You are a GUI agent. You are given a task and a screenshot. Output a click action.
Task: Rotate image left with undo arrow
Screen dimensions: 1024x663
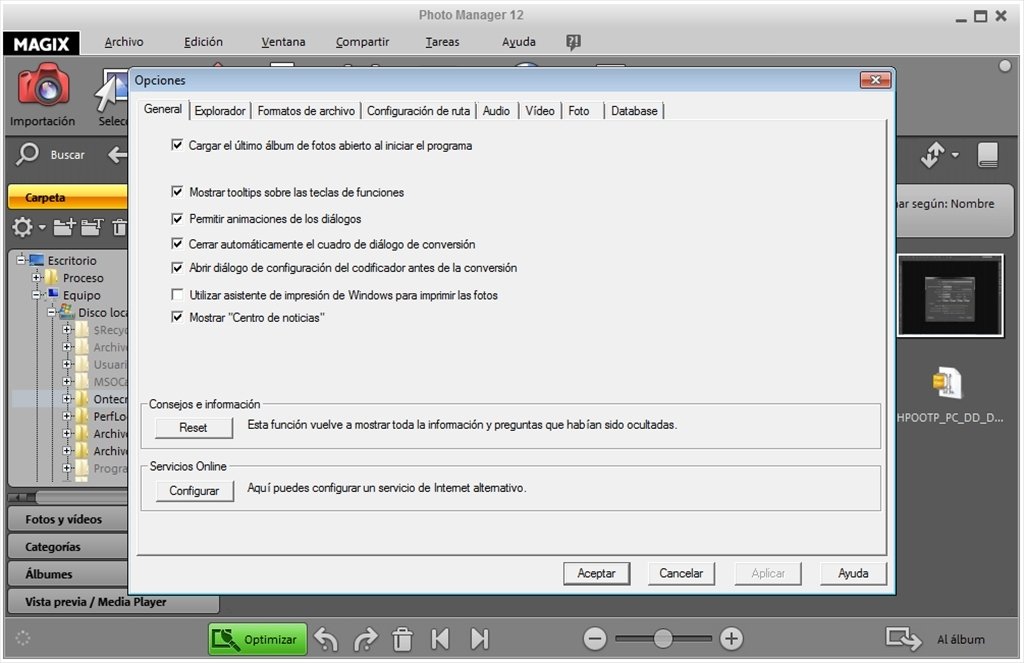(x=326, y=639)
